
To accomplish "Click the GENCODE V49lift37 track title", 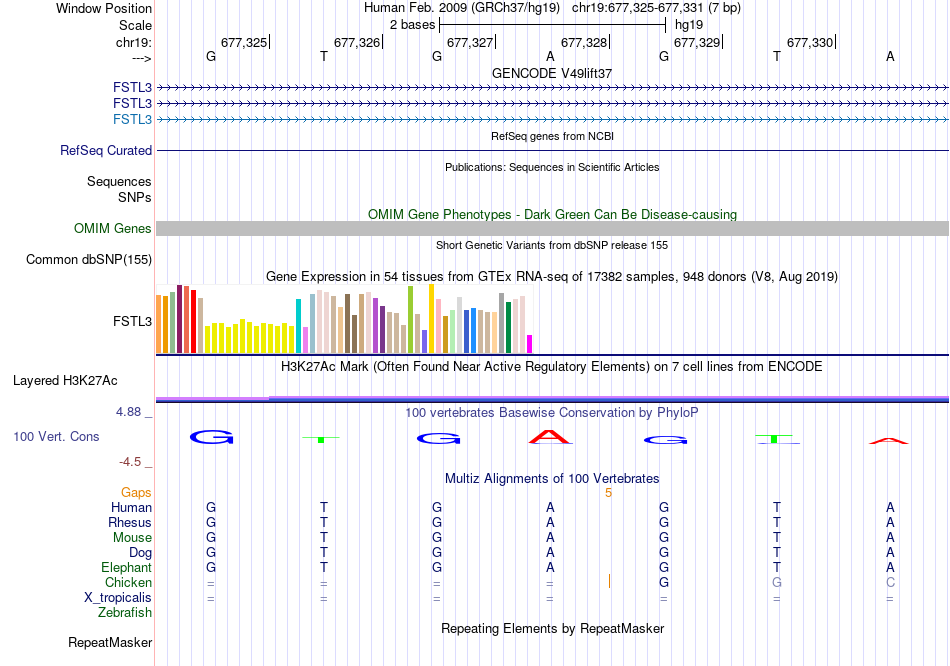I will click(552, 73).
